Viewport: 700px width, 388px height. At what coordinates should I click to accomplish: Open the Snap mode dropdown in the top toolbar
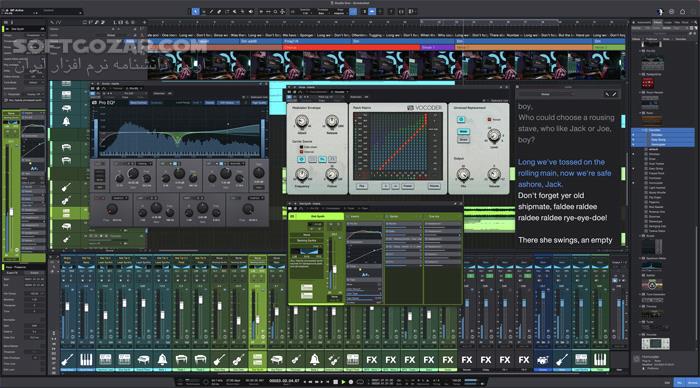(340, 12)
